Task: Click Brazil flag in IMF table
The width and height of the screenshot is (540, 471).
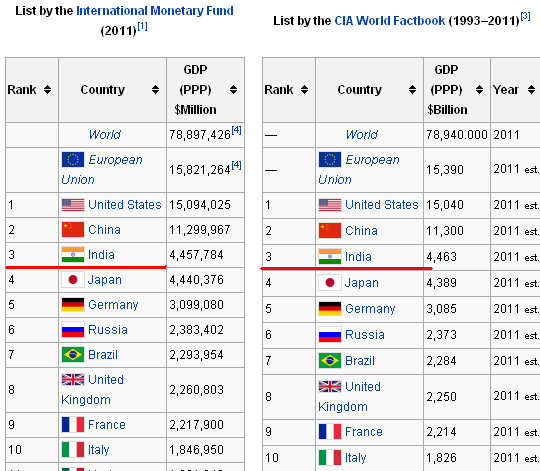Action: [73, 355]
